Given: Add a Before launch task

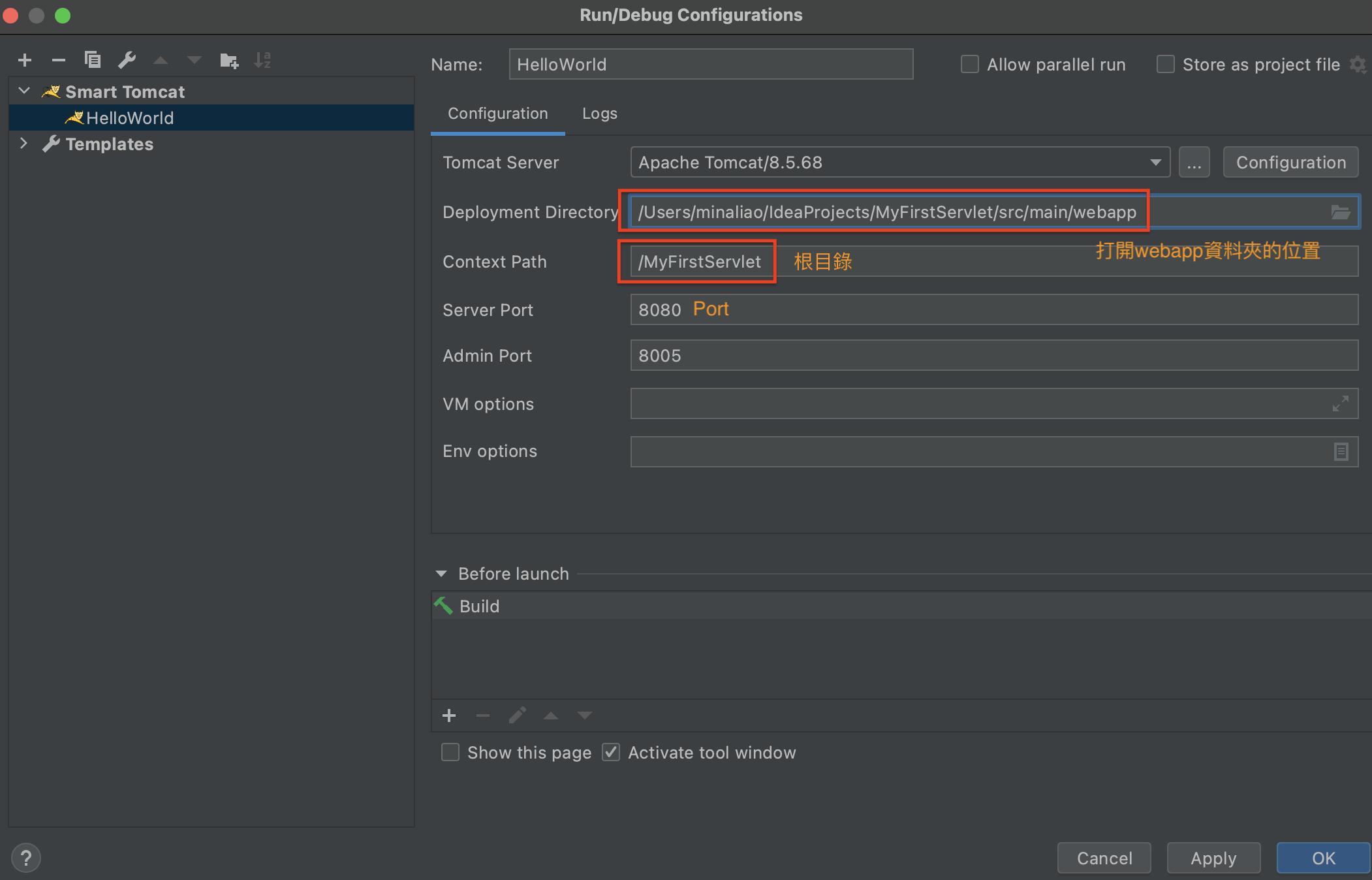Looking at the screenshot, I should click(449, 715).
